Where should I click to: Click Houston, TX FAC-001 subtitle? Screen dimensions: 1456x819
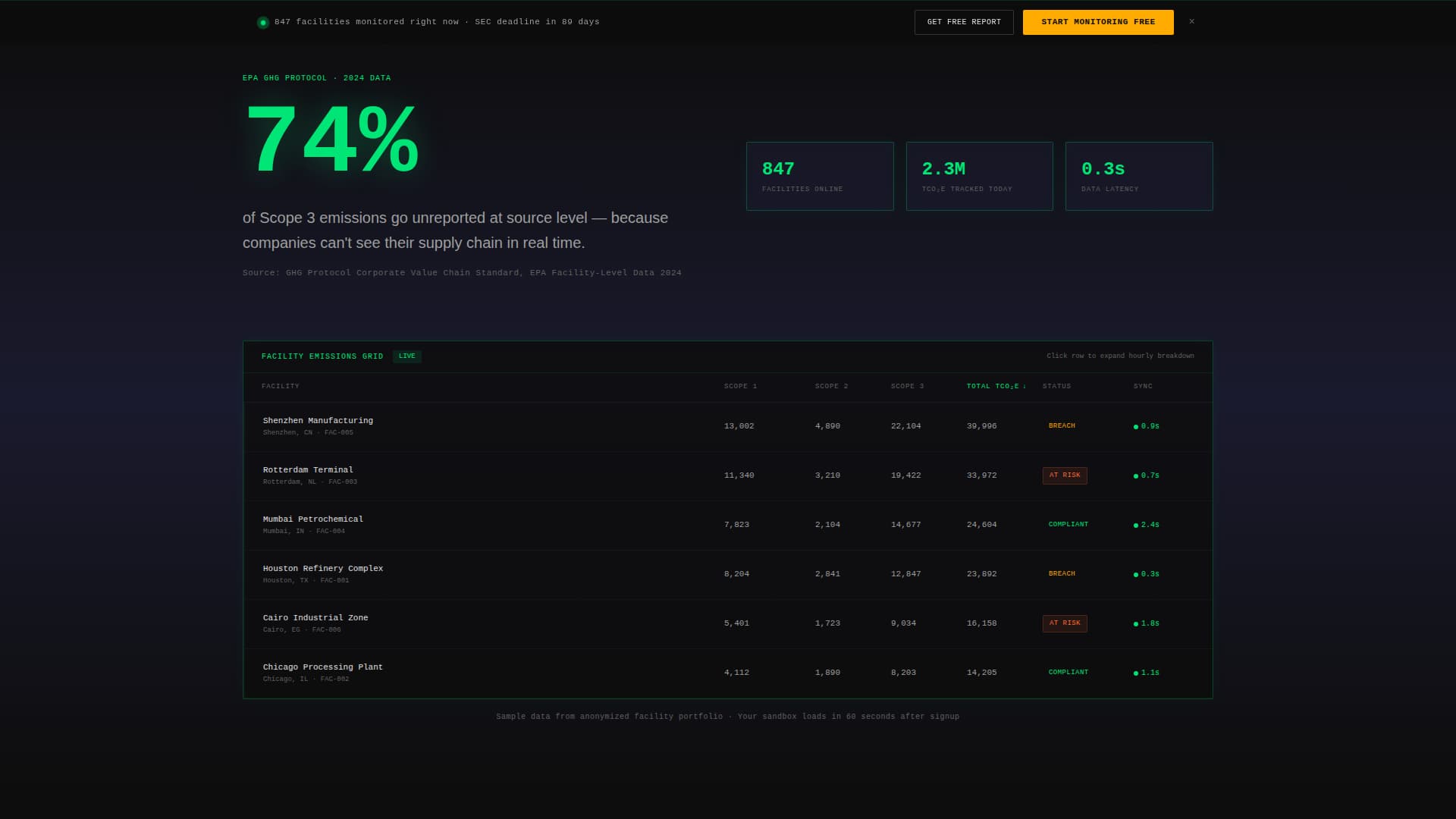pos(306,581)
